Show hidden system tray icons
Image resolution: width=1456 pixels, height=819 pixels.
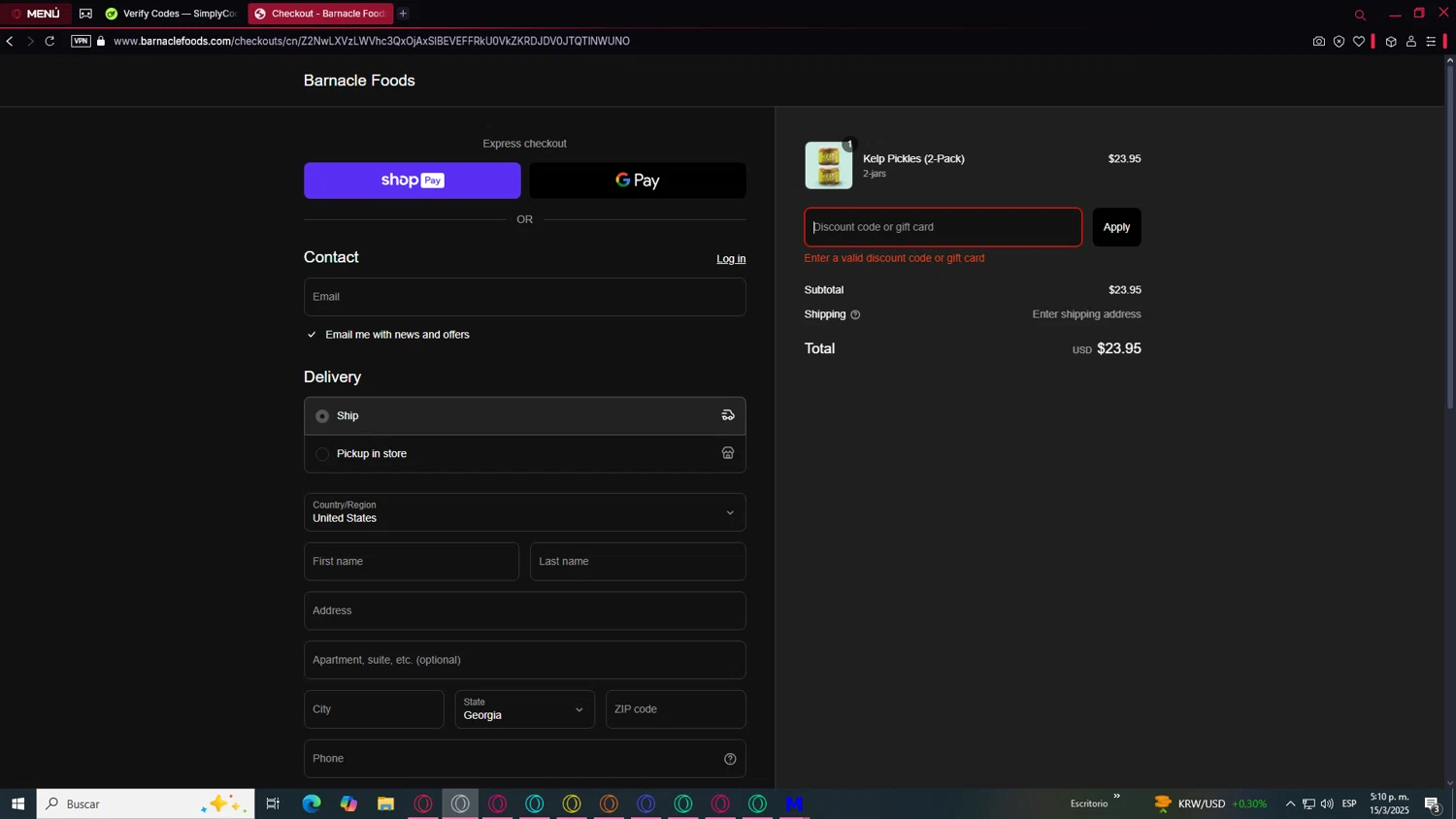1290,803
